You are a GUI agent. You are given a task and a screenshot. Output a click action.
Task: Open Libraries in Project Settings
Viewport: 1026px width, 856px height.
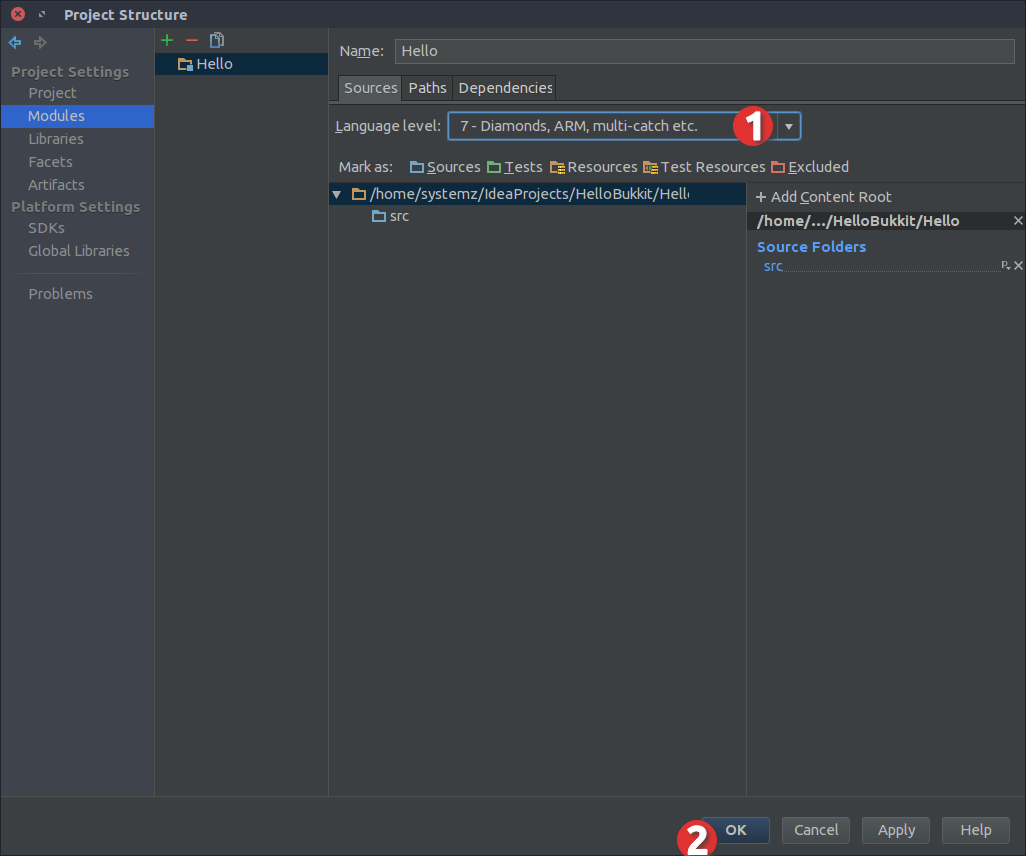pos(56,139)
